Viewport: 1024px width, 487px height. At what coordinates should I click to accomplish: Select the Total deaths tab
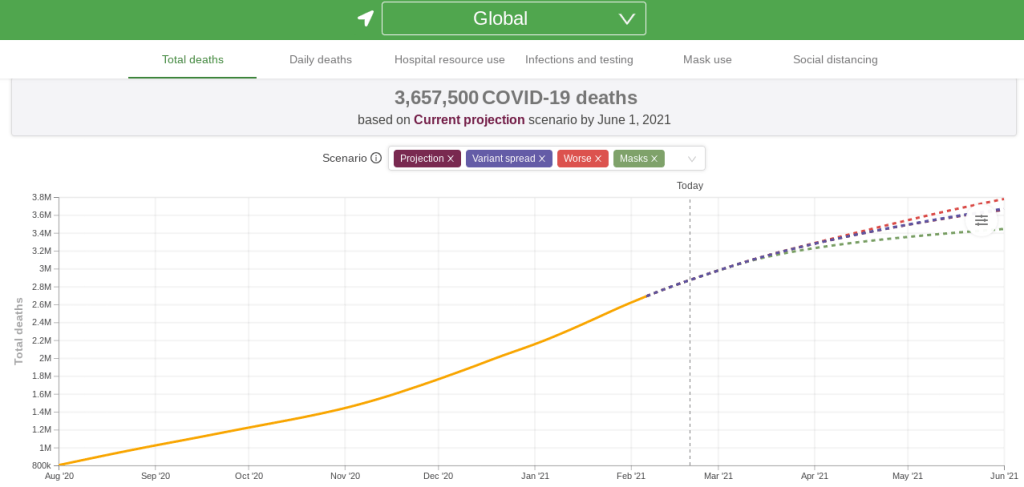[192, 60]
